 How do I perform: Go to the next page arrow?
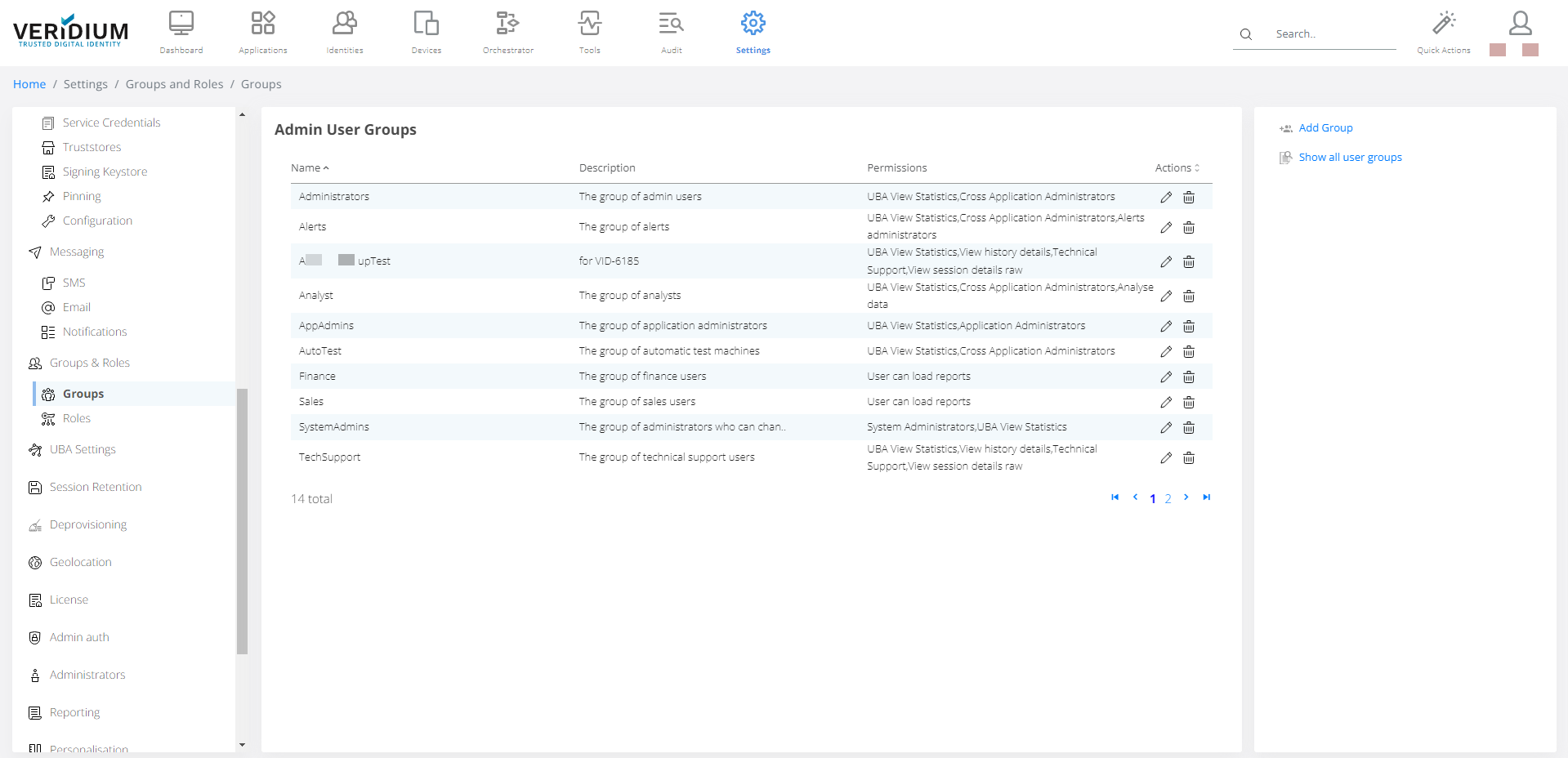[1186, 497]
